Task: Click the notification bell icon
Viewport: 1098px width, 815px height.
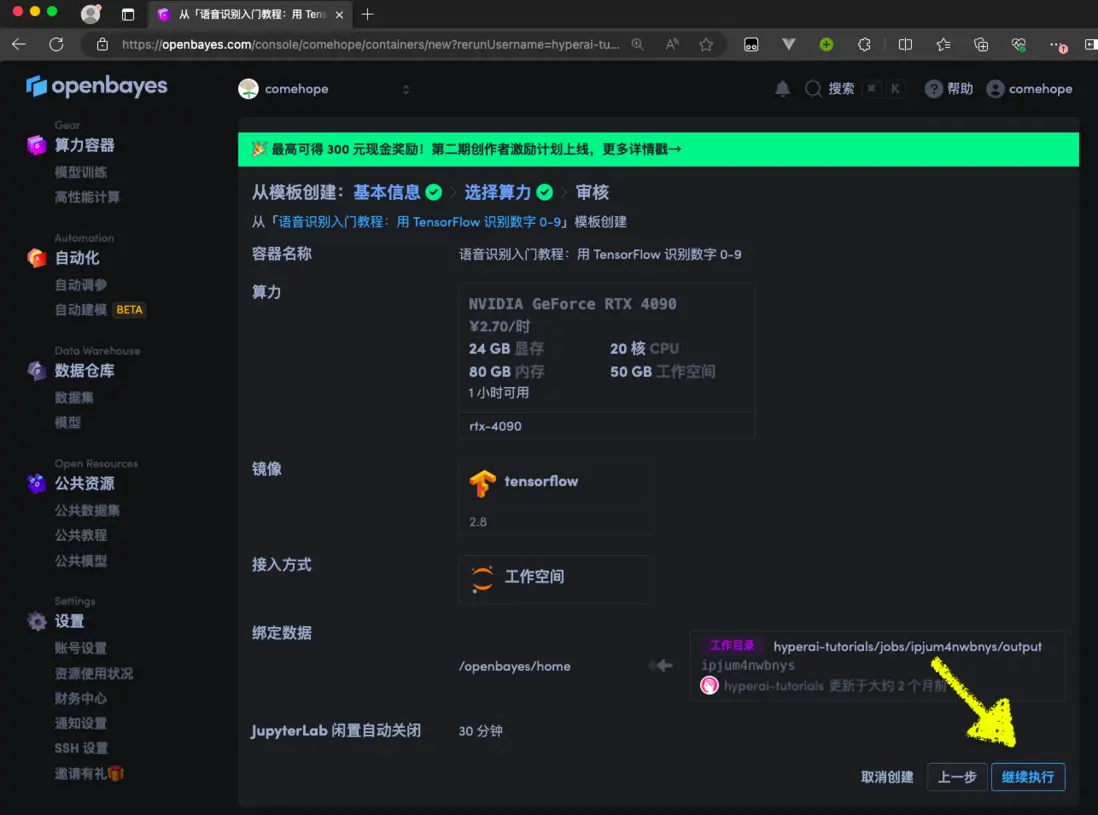Action: pos(782,89)
